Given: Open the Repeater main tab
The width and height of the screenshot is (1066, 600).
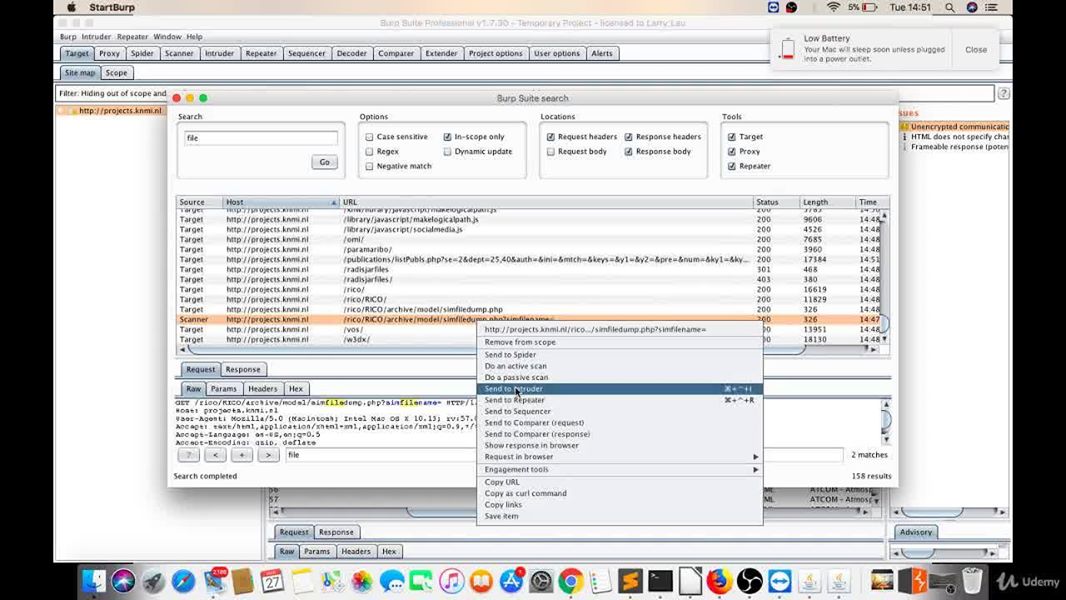Looking at the screenshot, I should [x=261, y=54].
